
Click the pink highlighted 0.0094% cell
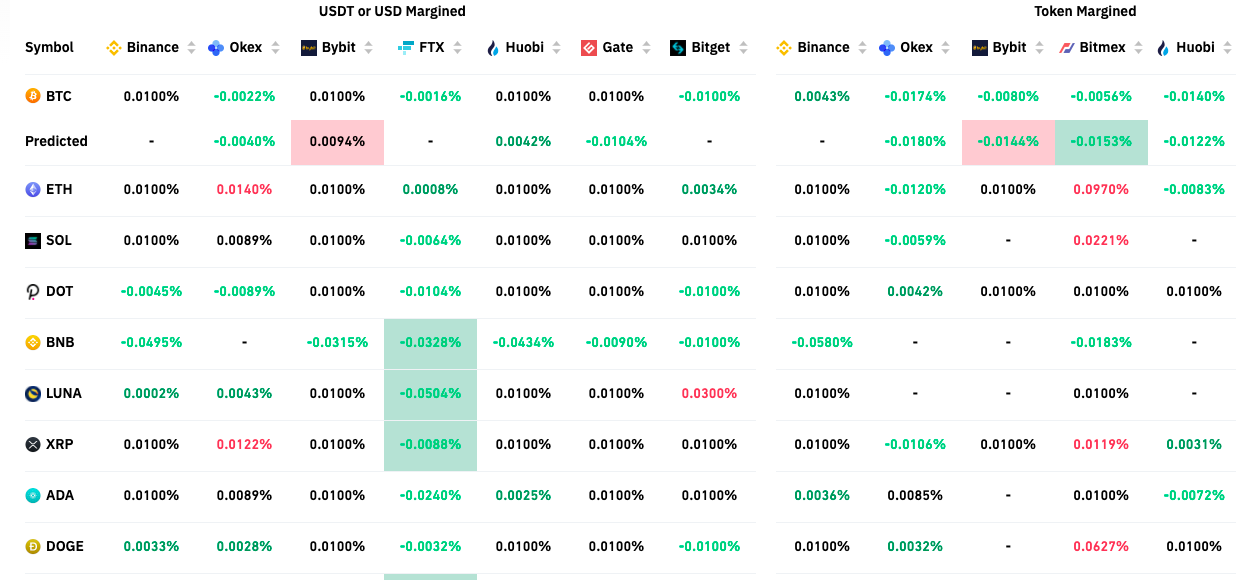click(x=337, y=141)
